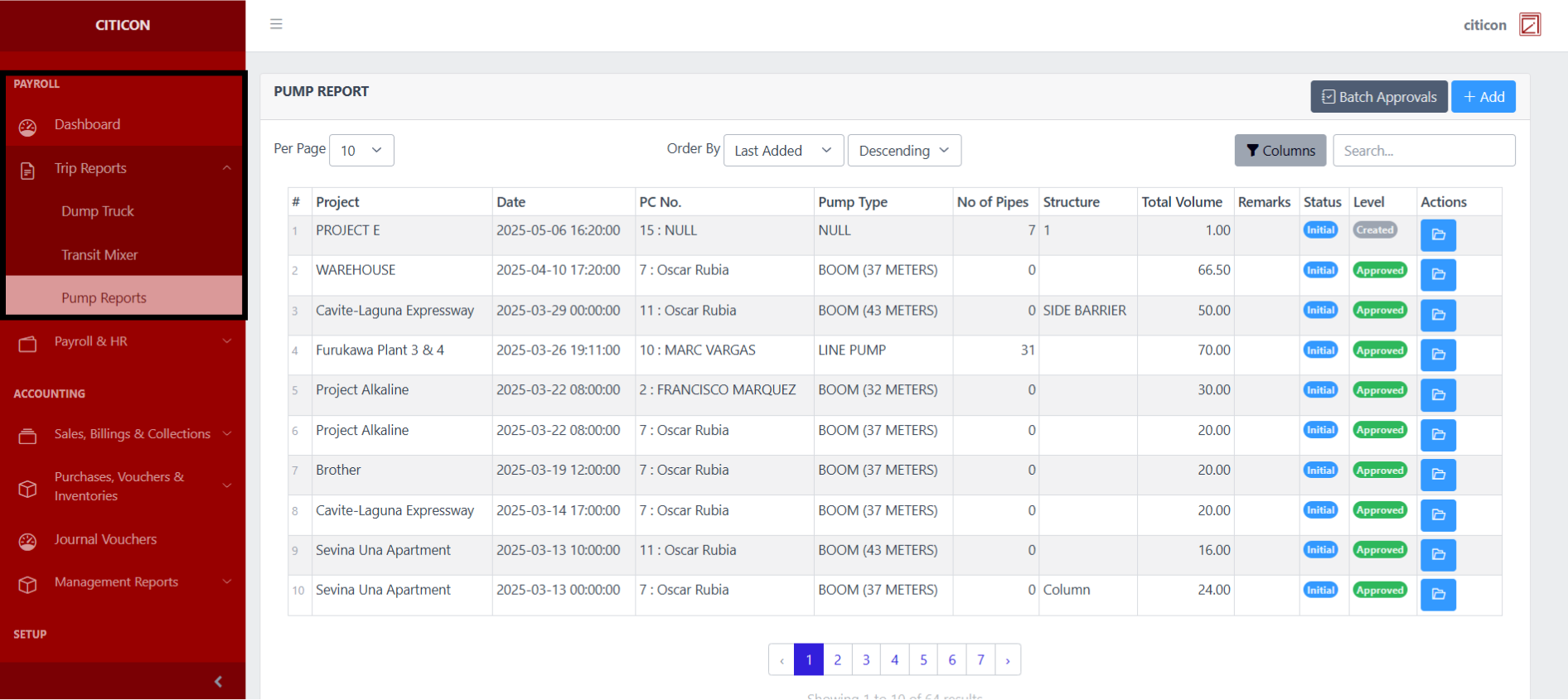Open the Descending sort direction dropdown
Screen dimensions: 1568x700
point(903,151)
